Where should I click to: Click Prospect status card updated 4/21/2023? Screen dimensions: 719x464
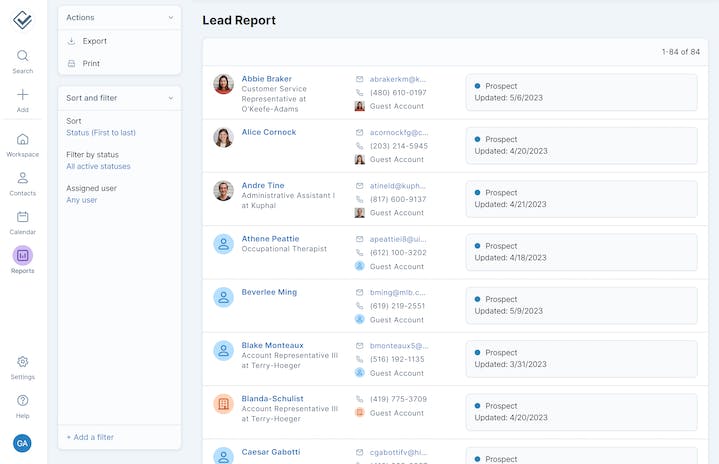point(581,199)
